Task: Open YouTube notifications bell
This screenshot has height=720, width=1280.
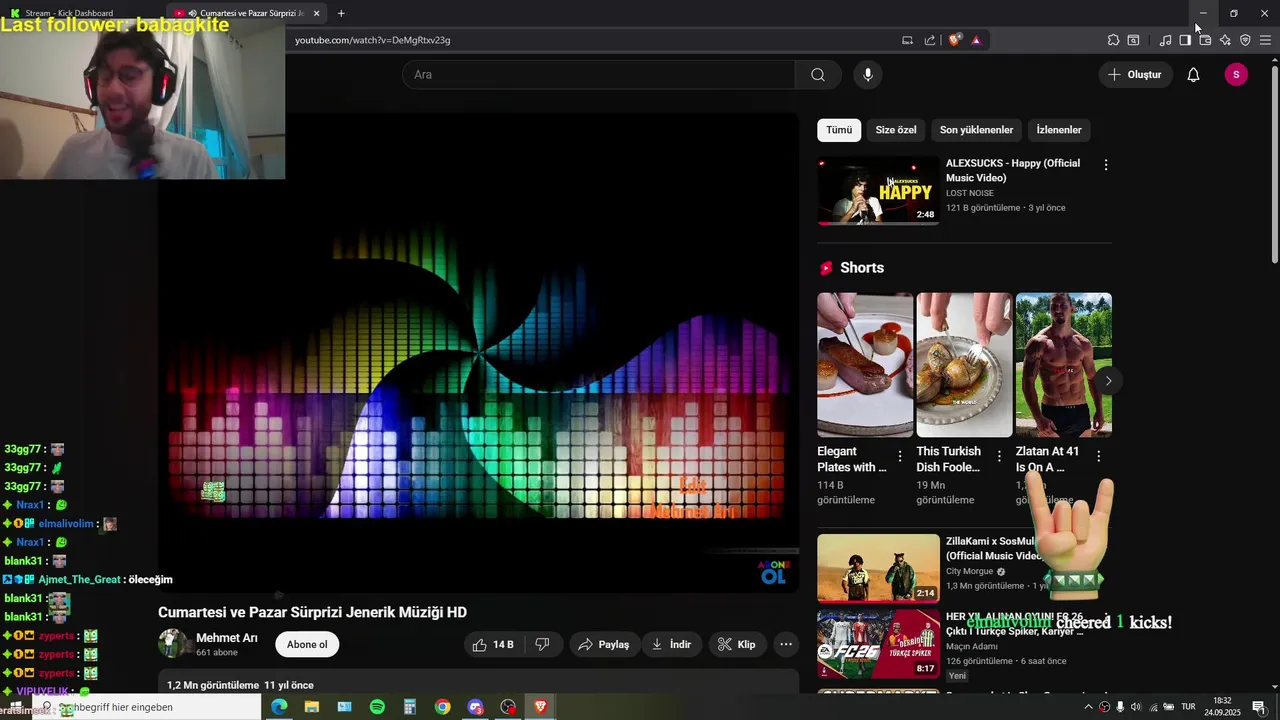Action: [1193, 75]
